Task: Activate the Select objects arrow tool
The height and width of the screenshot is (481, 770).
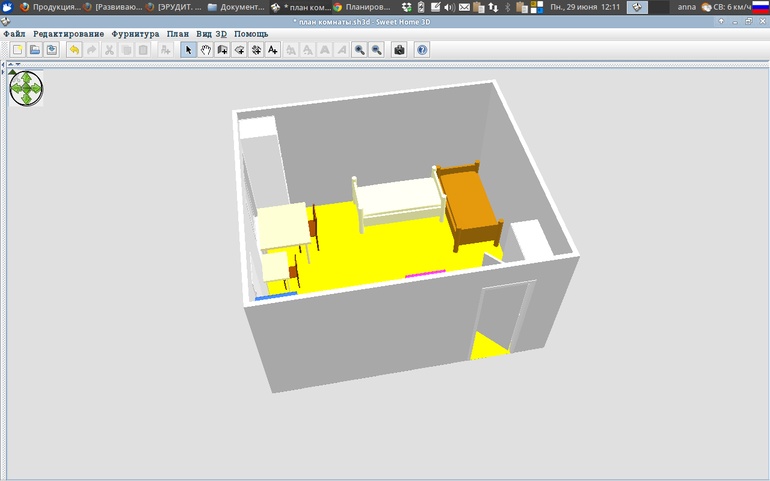Action: (x=189, y=50)
